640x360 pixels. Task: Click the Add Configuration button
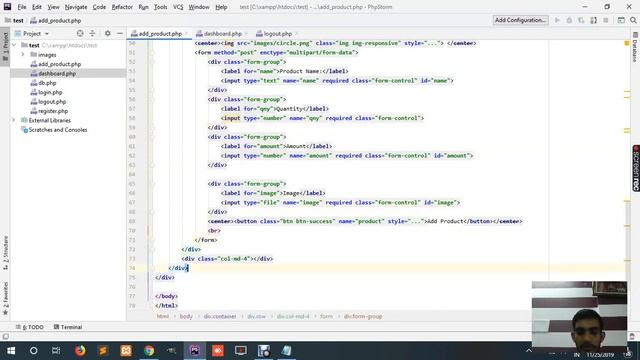(520, 20)
